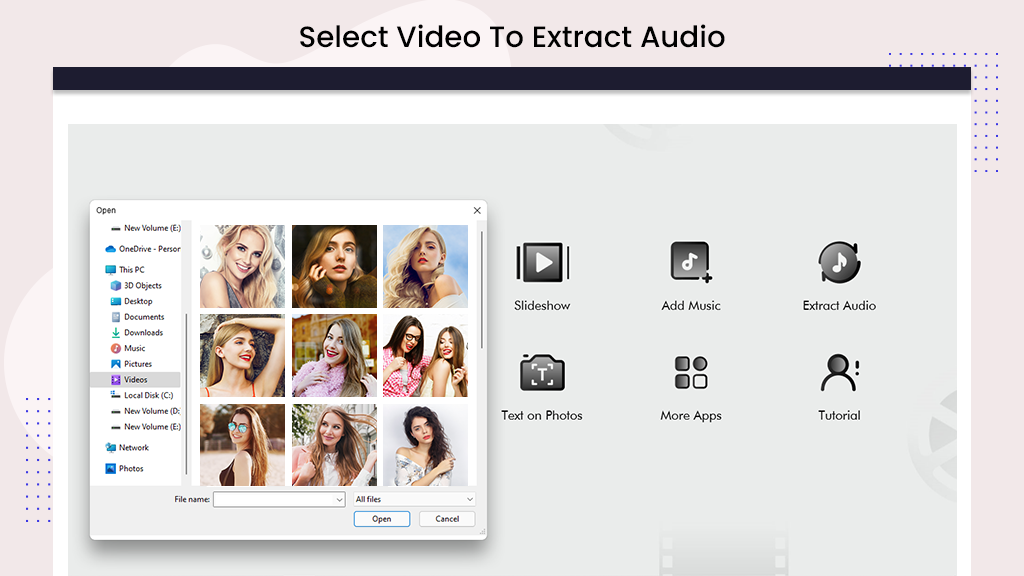Click the file list vertical scrollbar
1024x576 pixels.
click(x=481, y=290)
